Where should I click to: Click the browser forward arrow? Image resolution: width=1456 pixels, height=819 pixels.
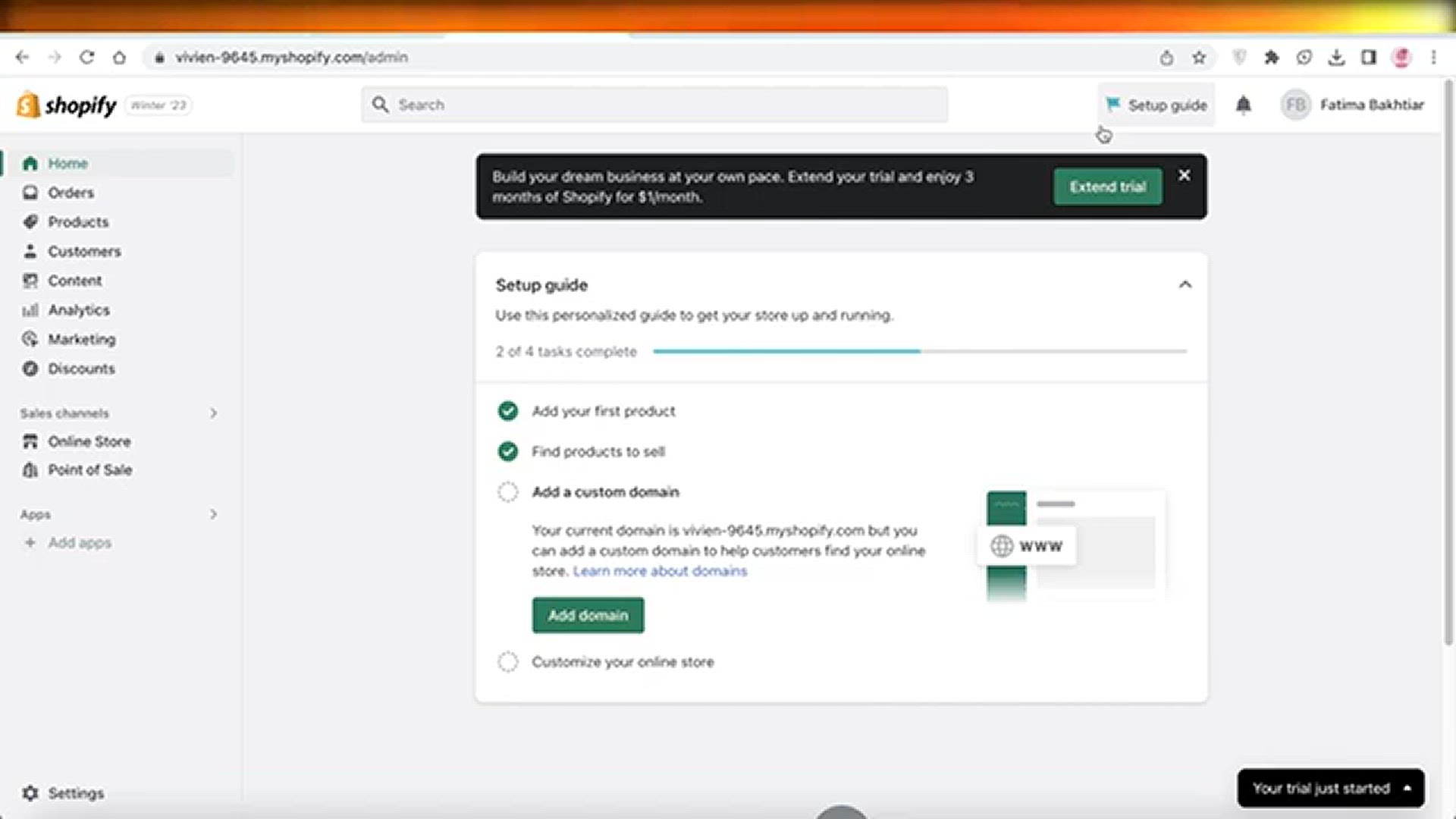(x=54, y=57)
